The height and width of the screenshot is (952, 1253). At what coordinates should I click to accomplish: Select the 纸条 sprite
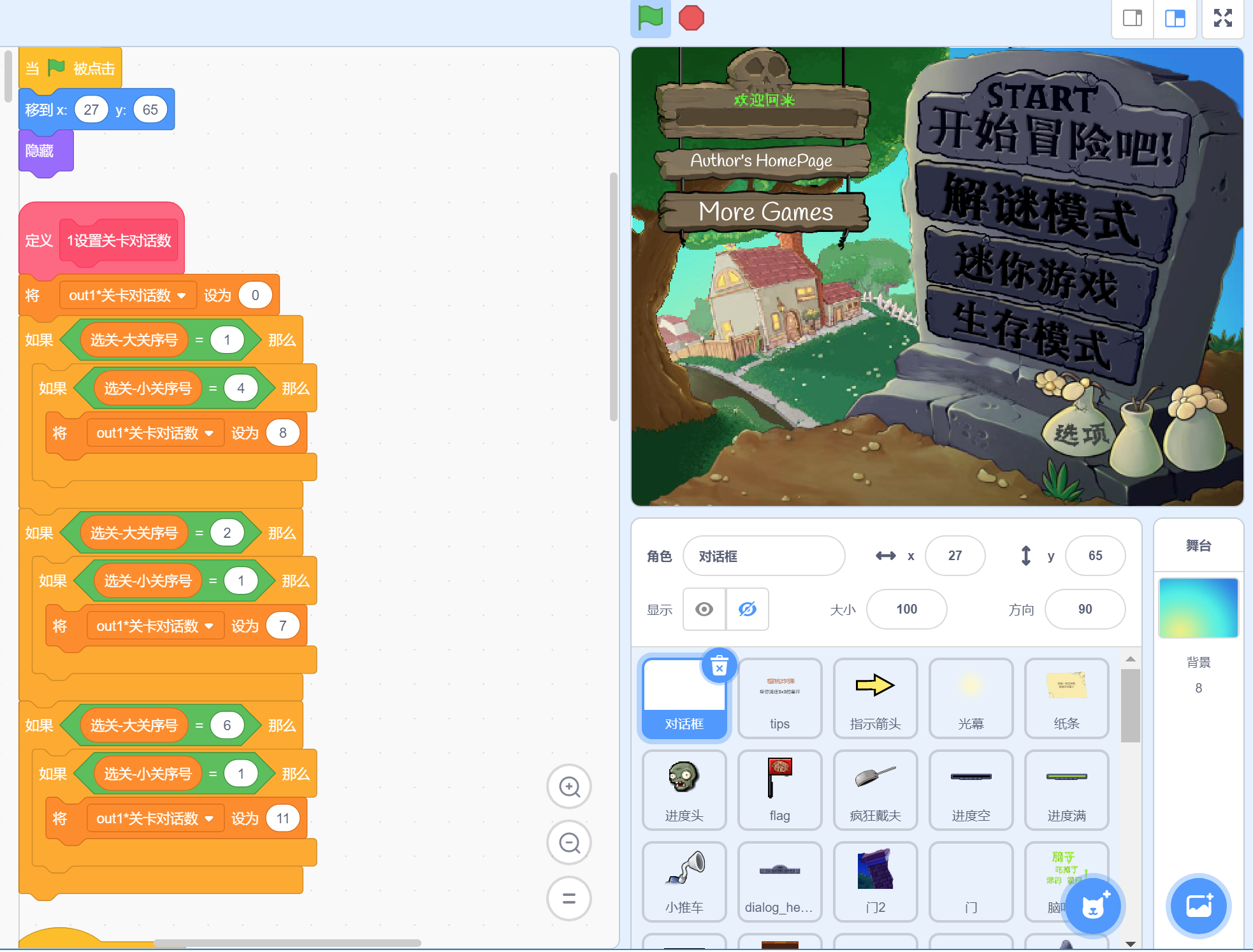click(x=1066, y=698)
